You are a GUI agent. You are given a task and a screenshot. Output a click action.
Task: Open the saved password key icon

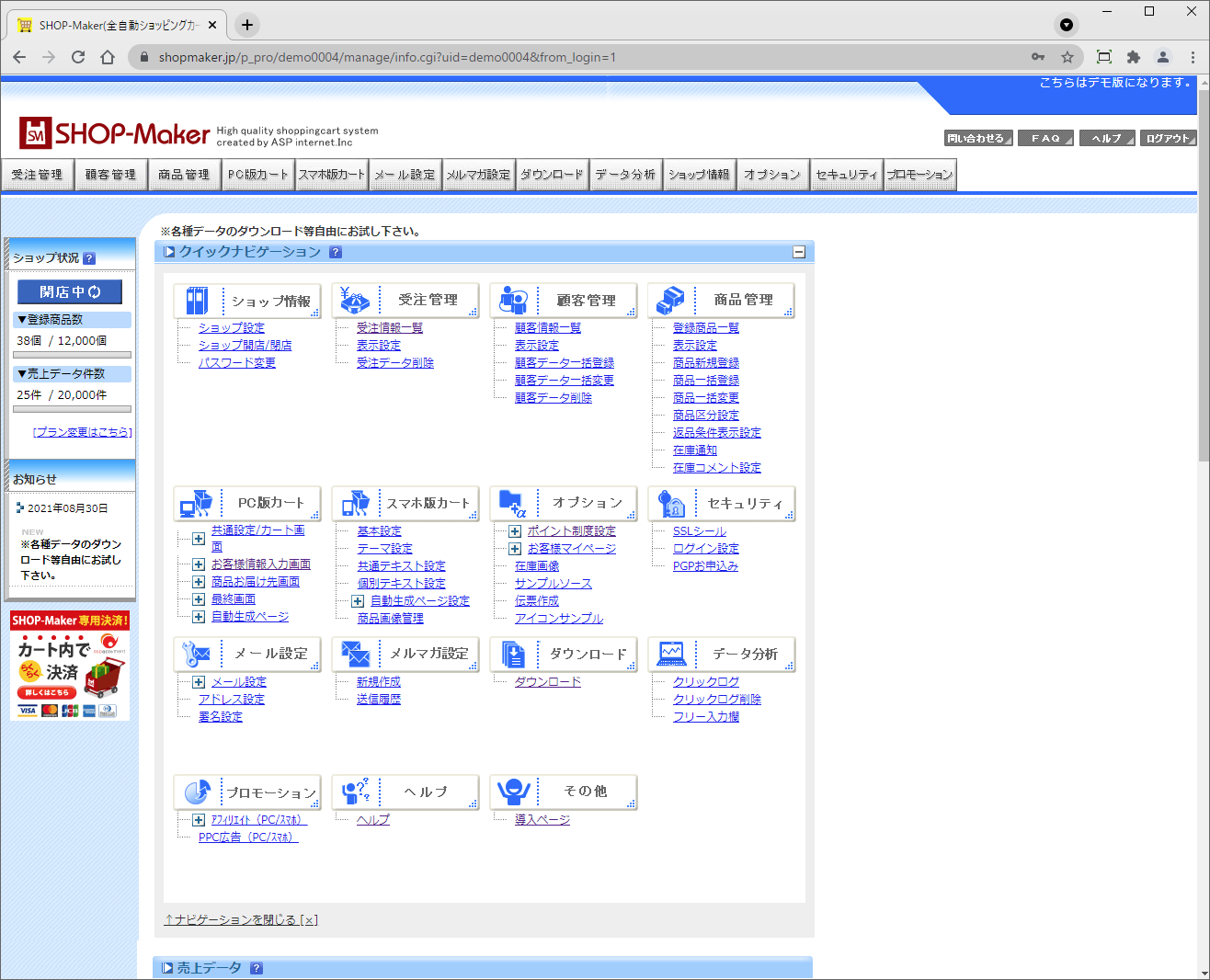click(1038, 57)
